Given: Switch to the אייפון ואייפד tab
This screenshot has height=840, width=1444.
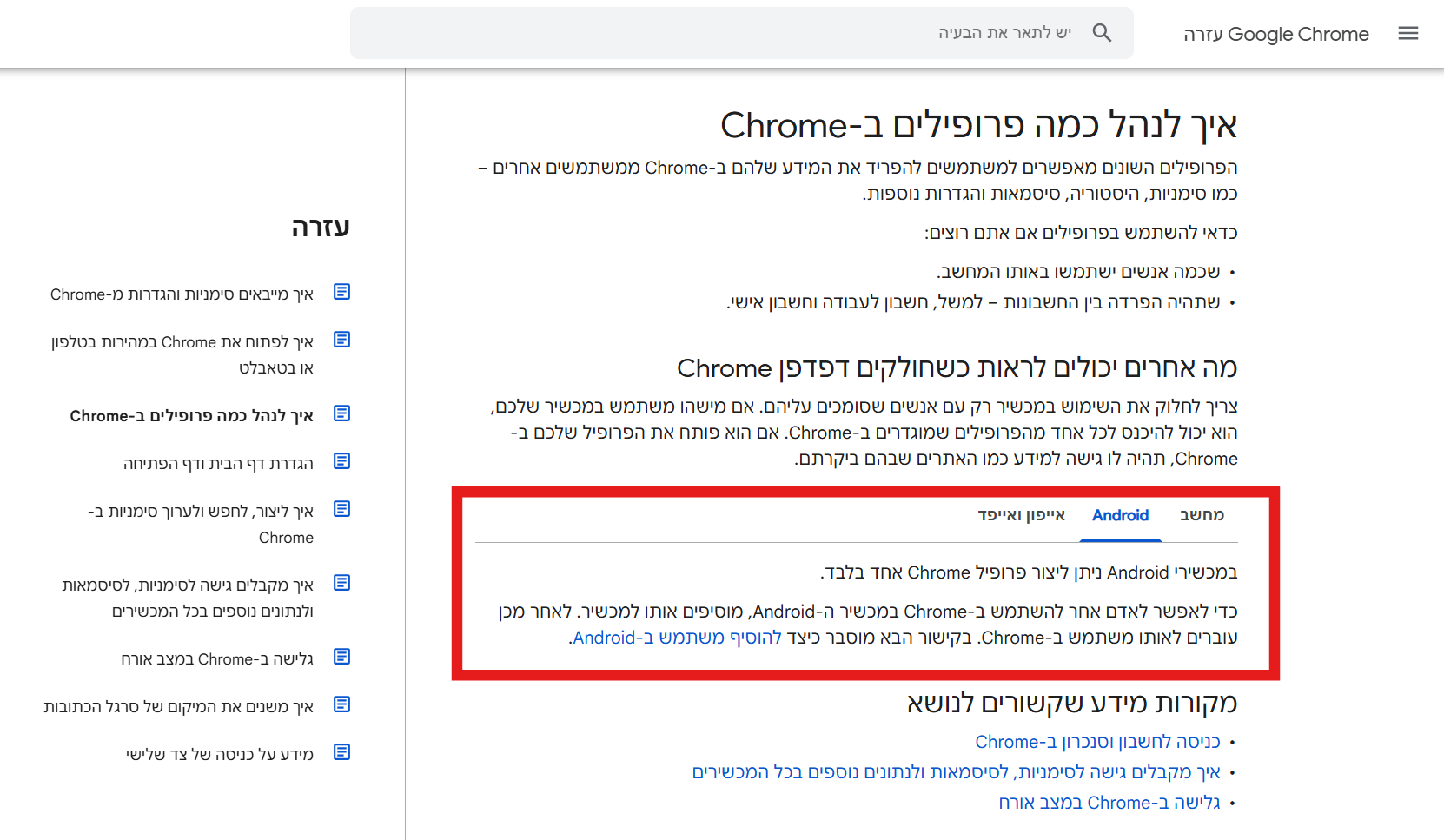Looking at the screenshot, I should pos(1021,515).
